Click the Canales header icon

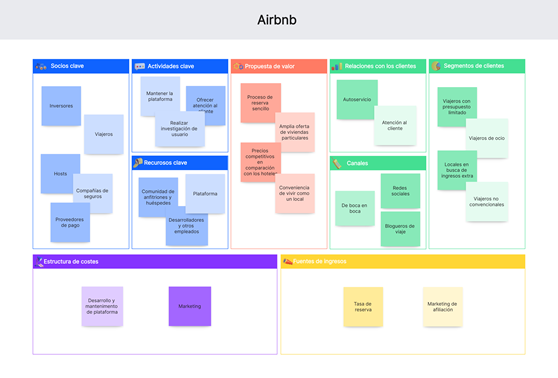coord(337,163)
